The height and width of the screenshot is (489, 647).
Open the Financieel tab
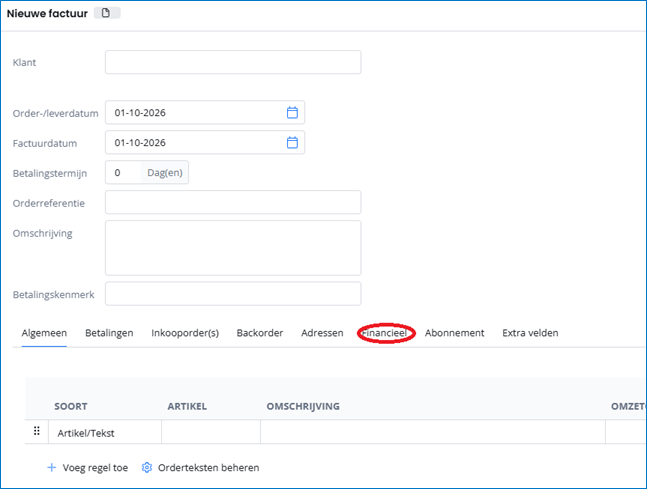pyautogui.click(x=385, y=333)
